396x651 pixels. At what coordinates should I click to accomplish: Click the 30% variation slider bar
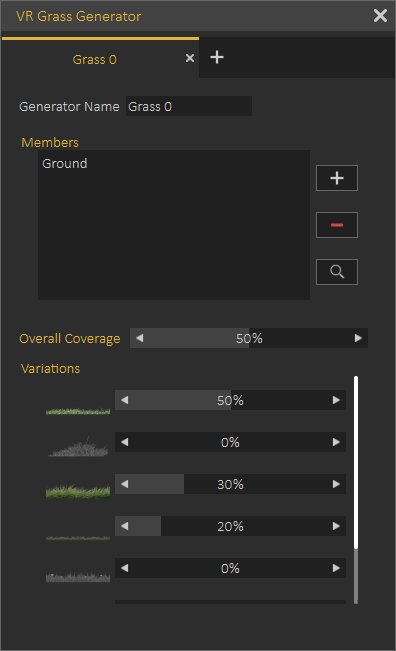[230, 484]
